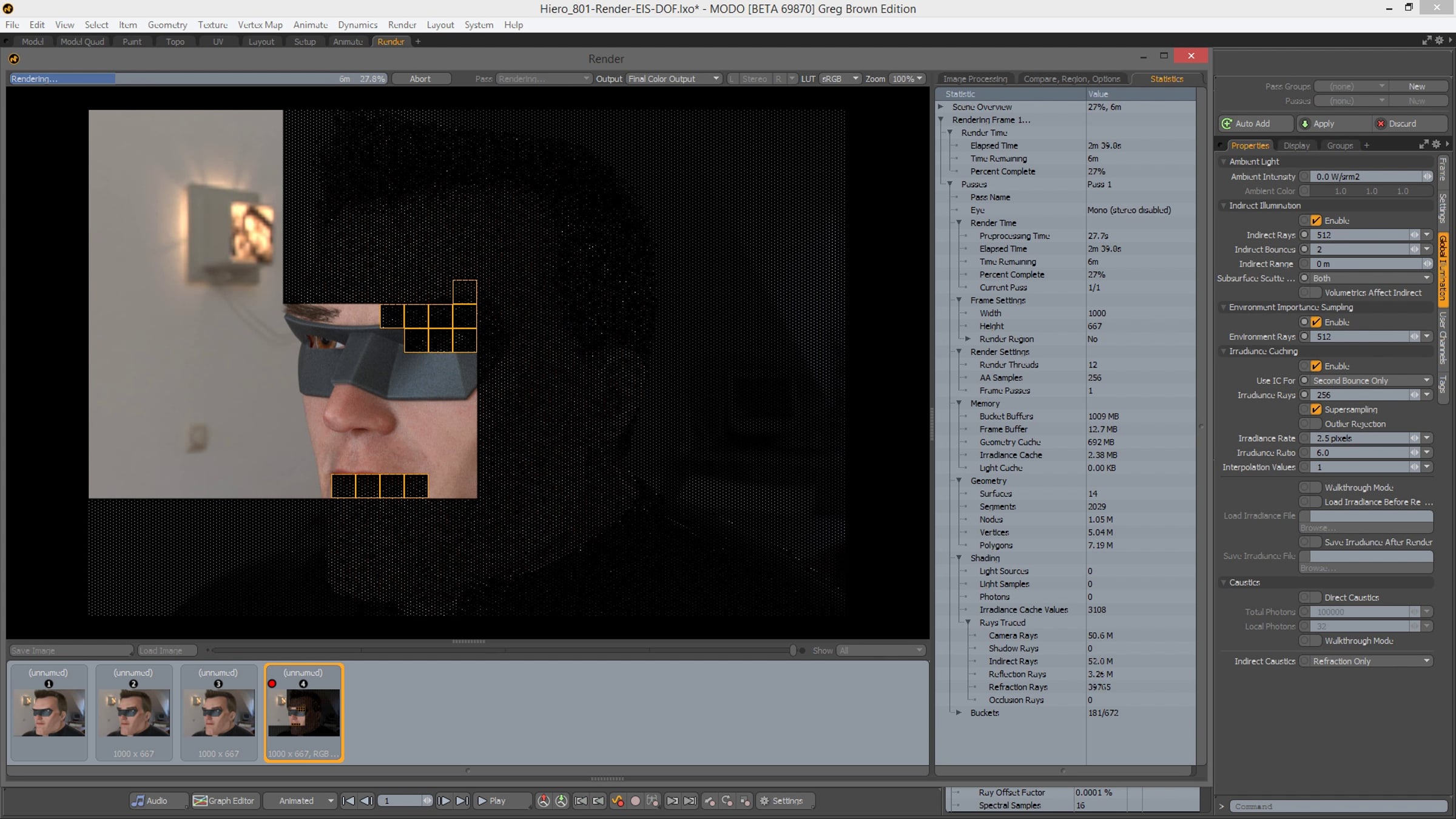Toggle the Supersampling checkbox
This screenshot has height=819, width=1456.
1316,409
